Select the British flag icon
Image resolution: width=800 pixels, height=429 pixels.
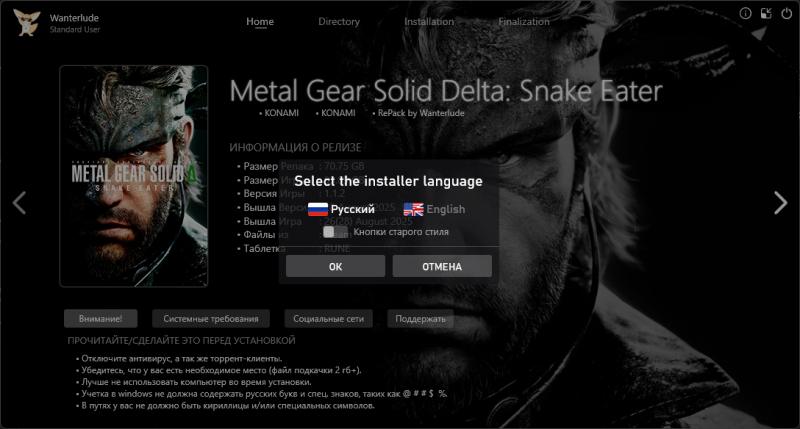(413, 209)
